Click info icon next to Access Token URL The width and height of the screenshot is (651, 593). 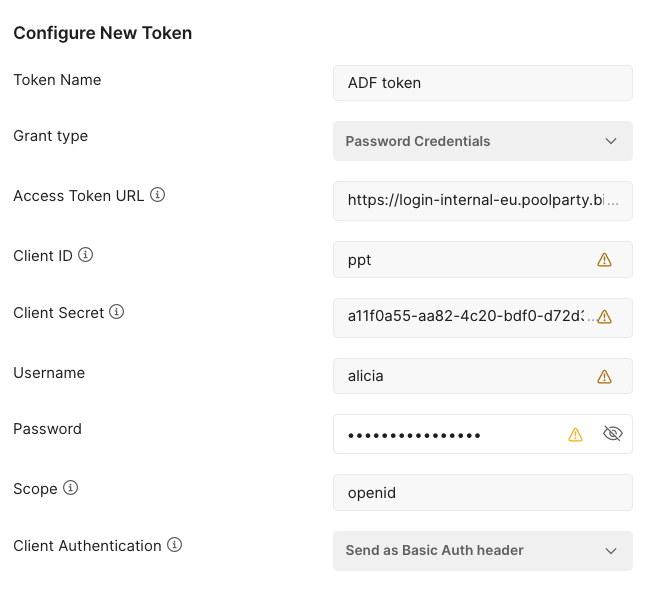(x=157, y=195)
